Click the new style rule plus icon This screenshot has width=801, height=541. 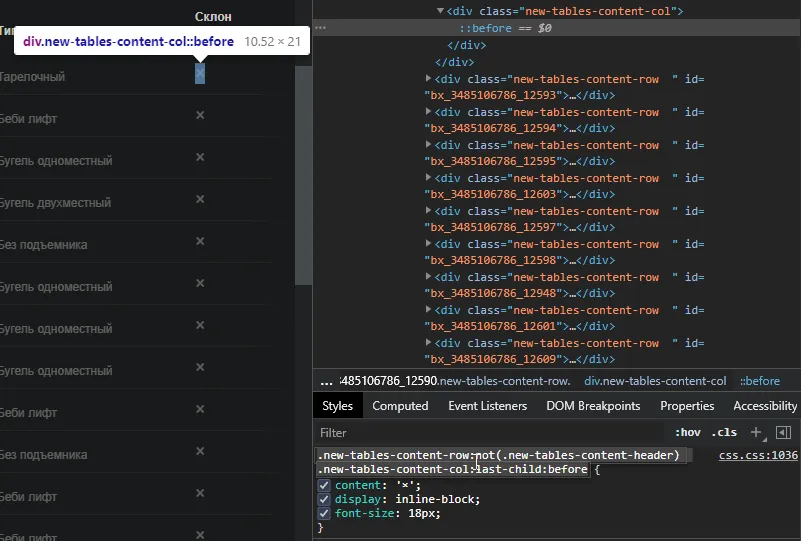click(756, 432)
